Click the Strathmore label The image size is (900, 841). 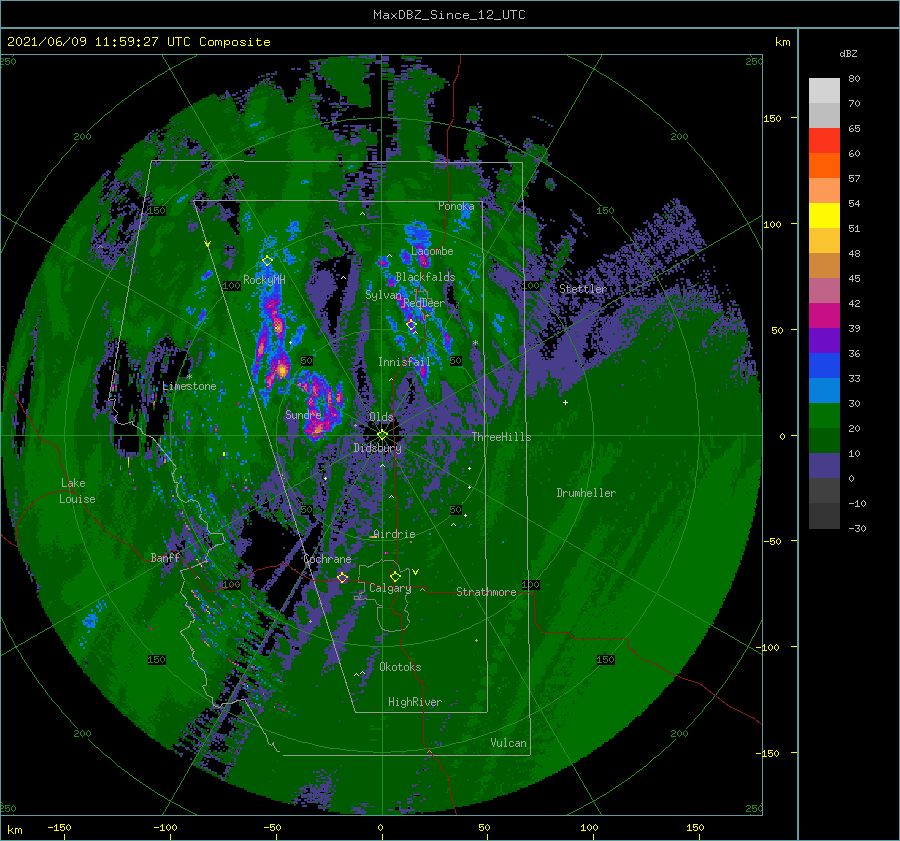point(486,592)
